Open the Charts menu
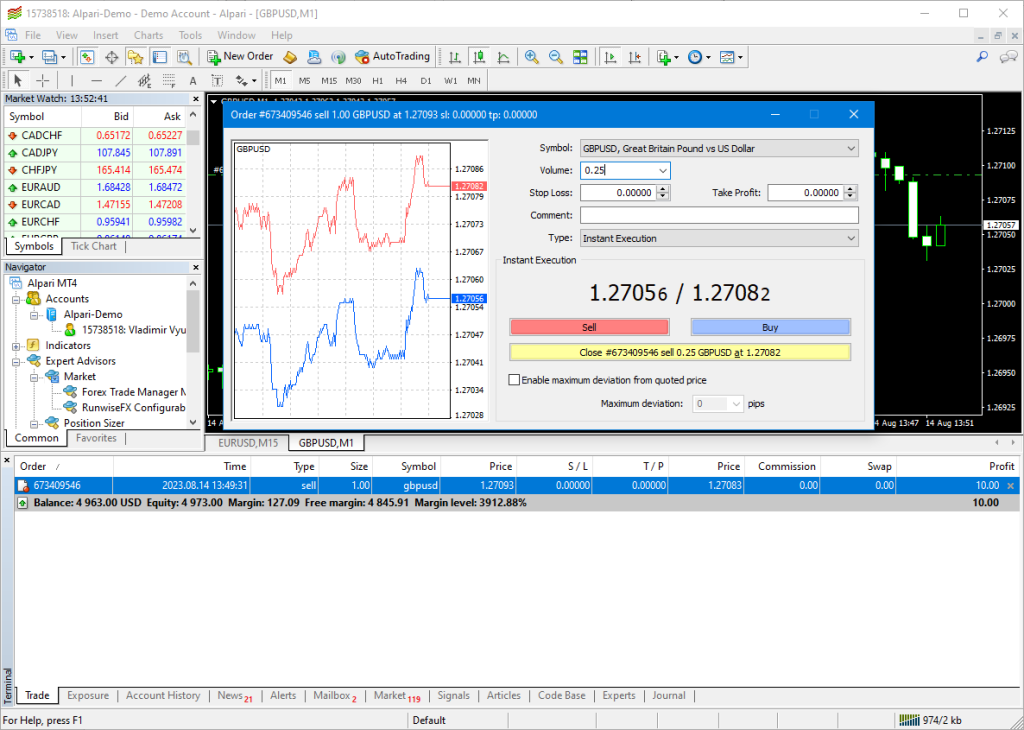The image size is (1024, 730). tap(148, 35)
